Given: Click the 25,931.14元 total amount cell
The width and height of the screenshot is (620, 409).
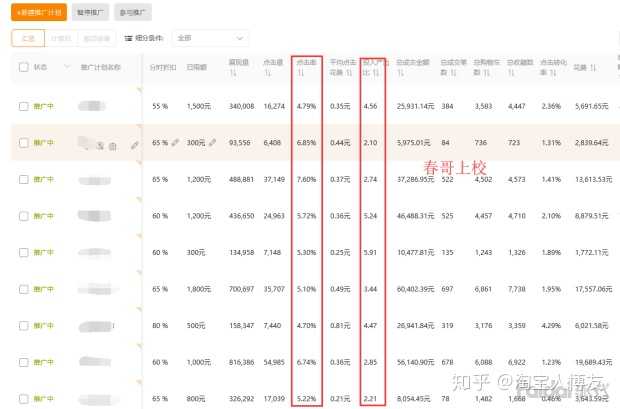Looking at the screenshot, I should point(416,106).
